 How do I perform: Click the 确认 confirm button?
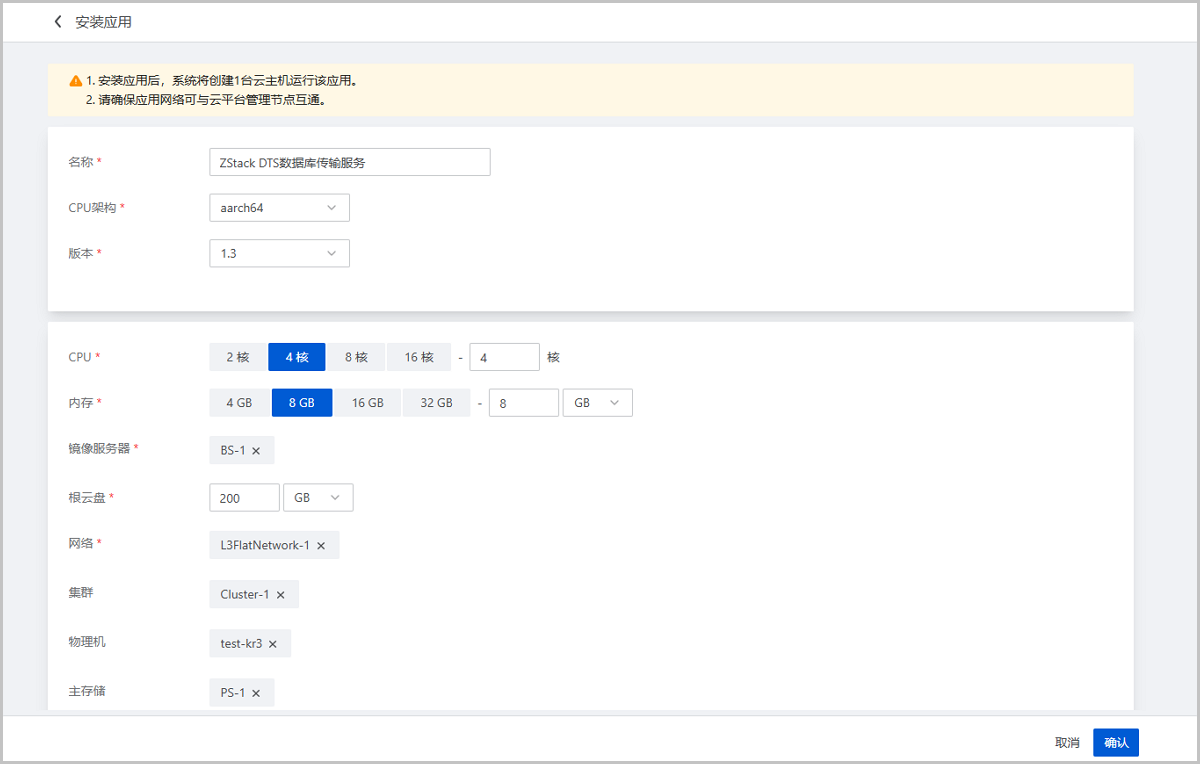[x=1116, y=743]
